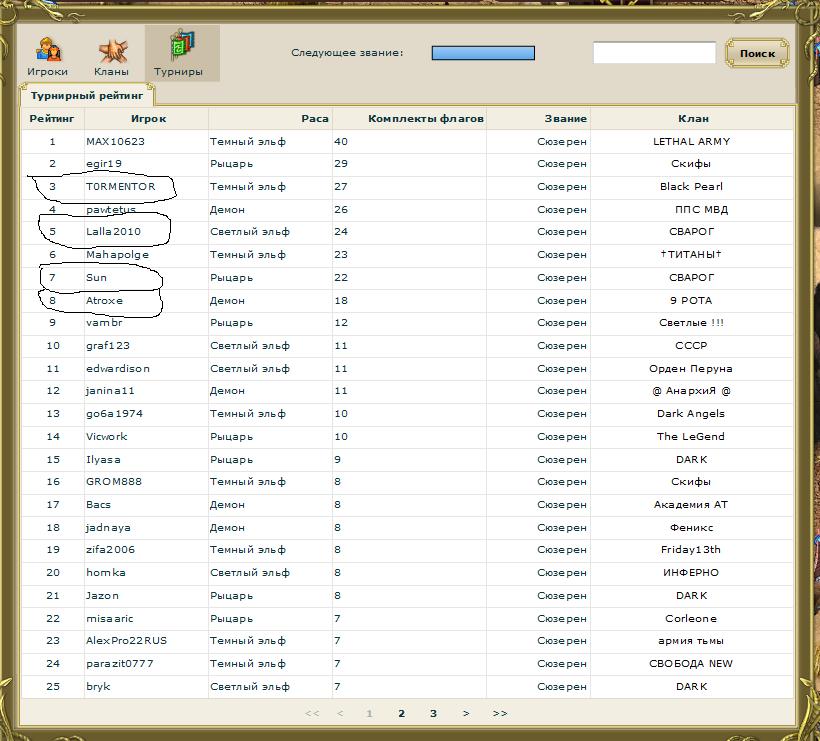Jump to next page with > arrow
The width and height of the screenshot is (820, 741).
coord(466,713)
